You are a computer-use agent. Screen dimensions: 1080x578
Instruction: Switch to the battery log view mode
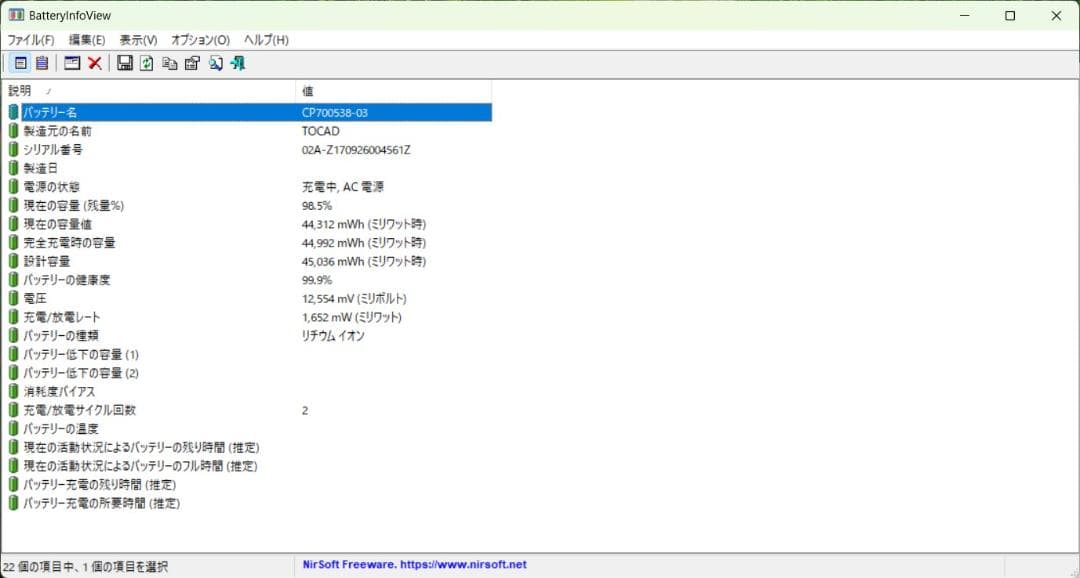[42, 63]
